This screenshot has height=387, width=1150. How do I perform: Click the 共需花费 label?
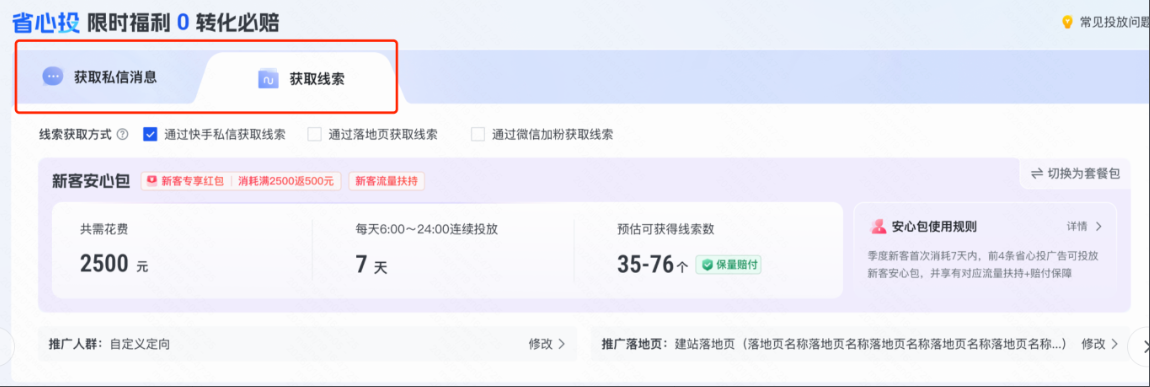tap(104, 229)
